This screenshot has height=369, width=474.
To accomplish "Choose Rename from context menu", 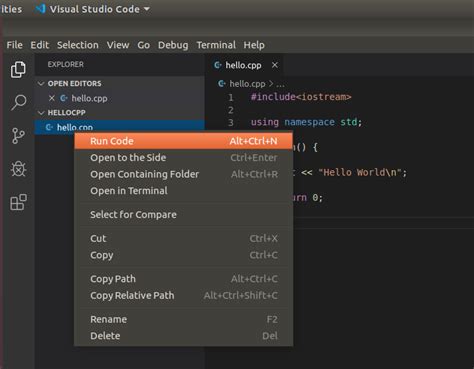I will (183, 319).
